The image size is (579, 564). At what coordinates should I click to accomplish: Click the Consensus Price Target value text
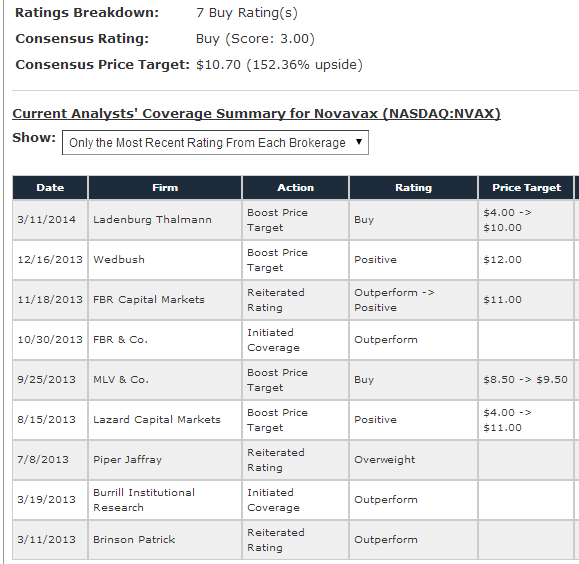tap(279, 65)
